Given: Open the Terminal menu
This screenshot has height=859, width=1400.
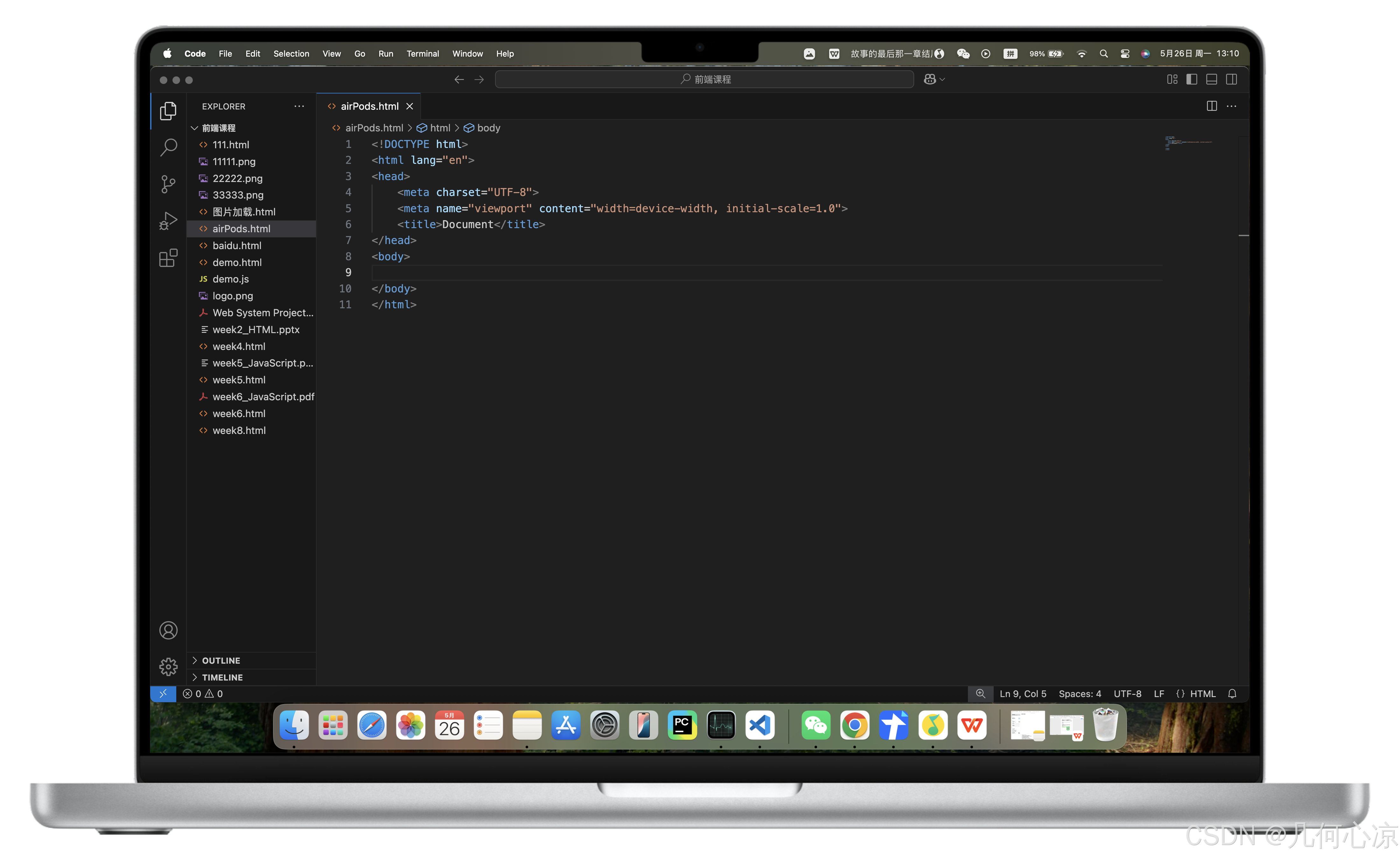Looking at the screenshot, I should [x=423, y=53].
